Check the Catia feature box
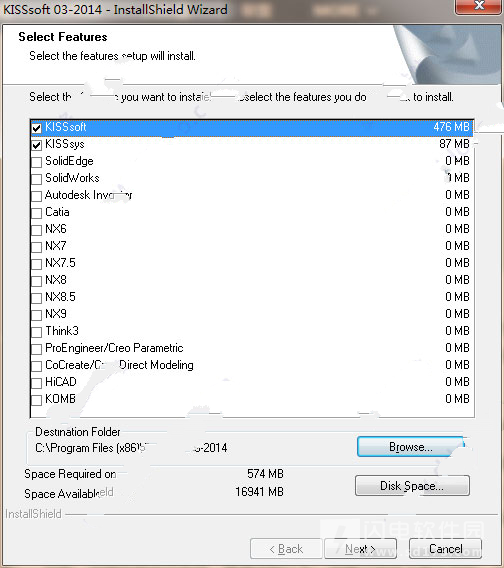 tap(36, 213)
